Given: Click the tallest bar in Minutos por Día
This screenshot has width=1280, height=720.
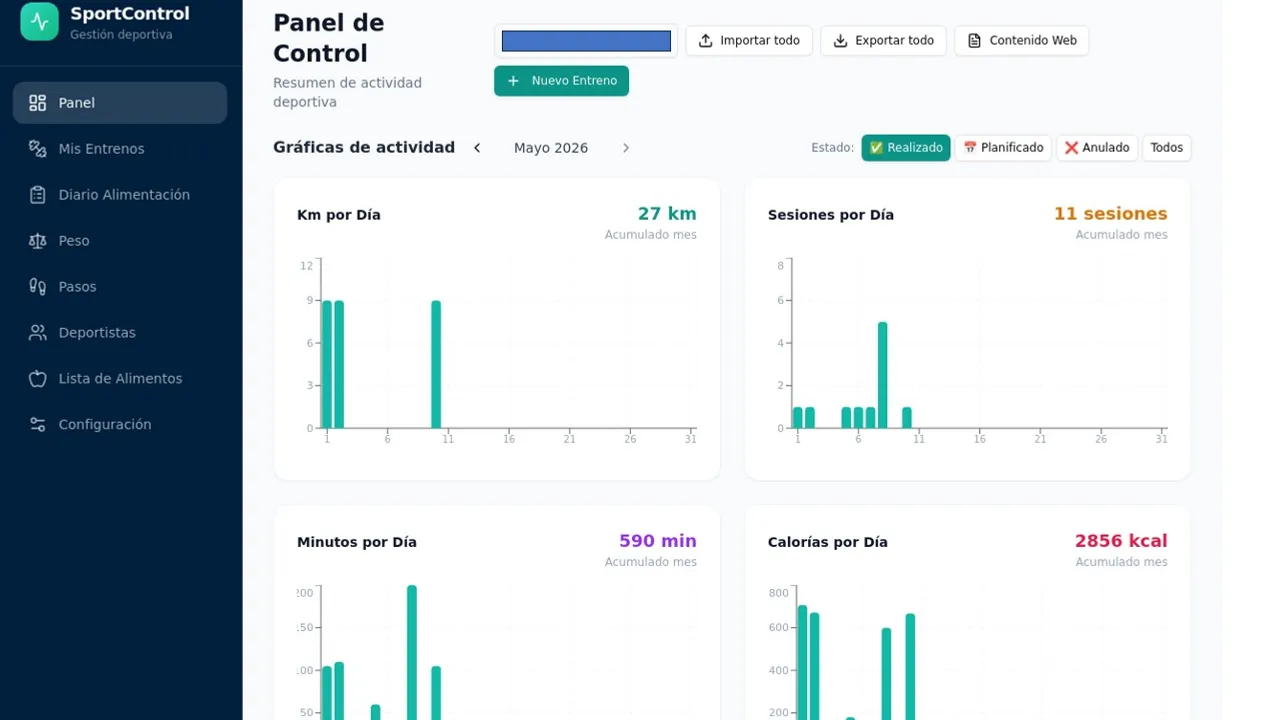Looking at the screenshot, I should tap(412, 652).
